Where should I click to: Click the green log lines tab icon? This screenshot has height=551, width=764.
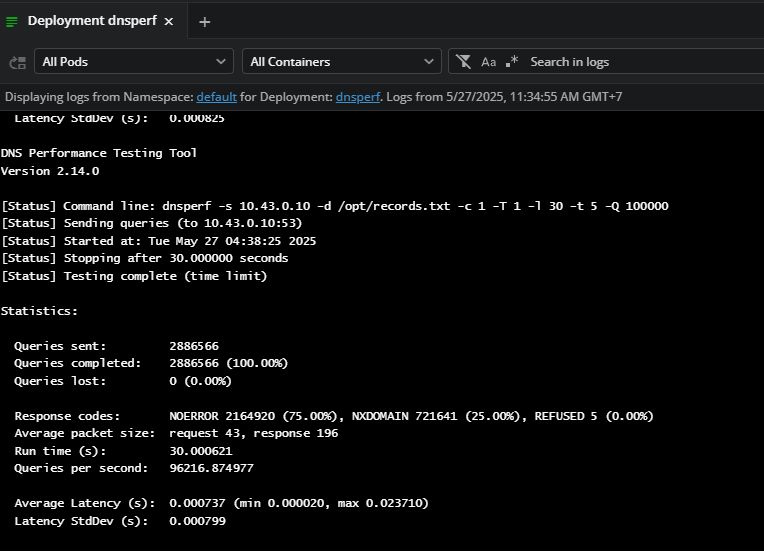[12, 21]
